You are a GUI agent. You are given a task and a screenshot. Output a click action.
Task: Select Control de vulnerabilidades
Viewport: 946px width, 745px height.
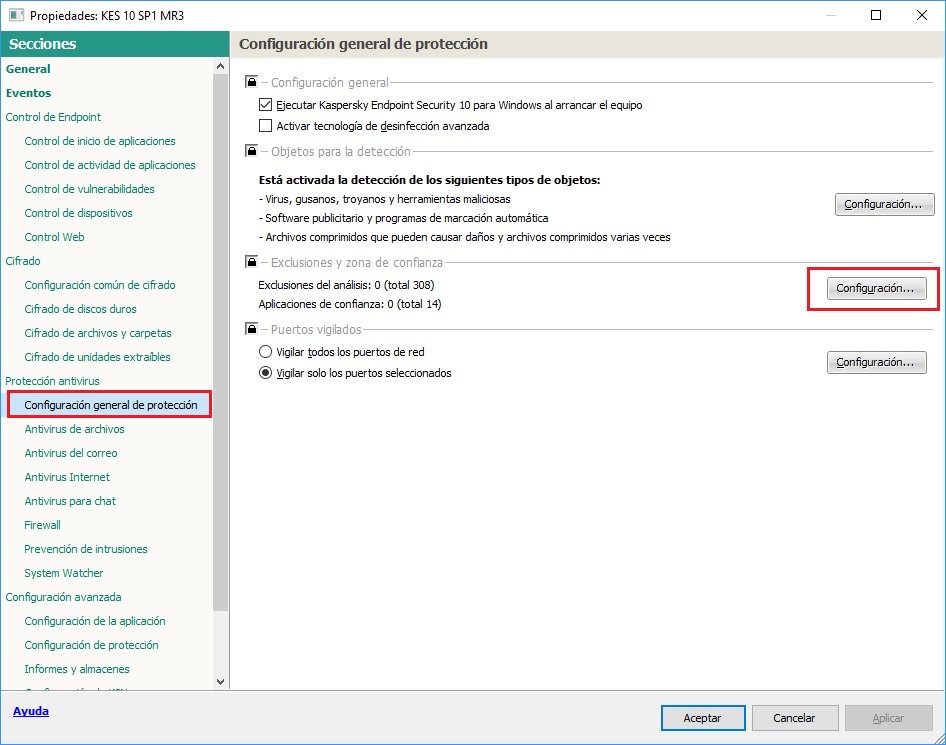coord(89,189)
